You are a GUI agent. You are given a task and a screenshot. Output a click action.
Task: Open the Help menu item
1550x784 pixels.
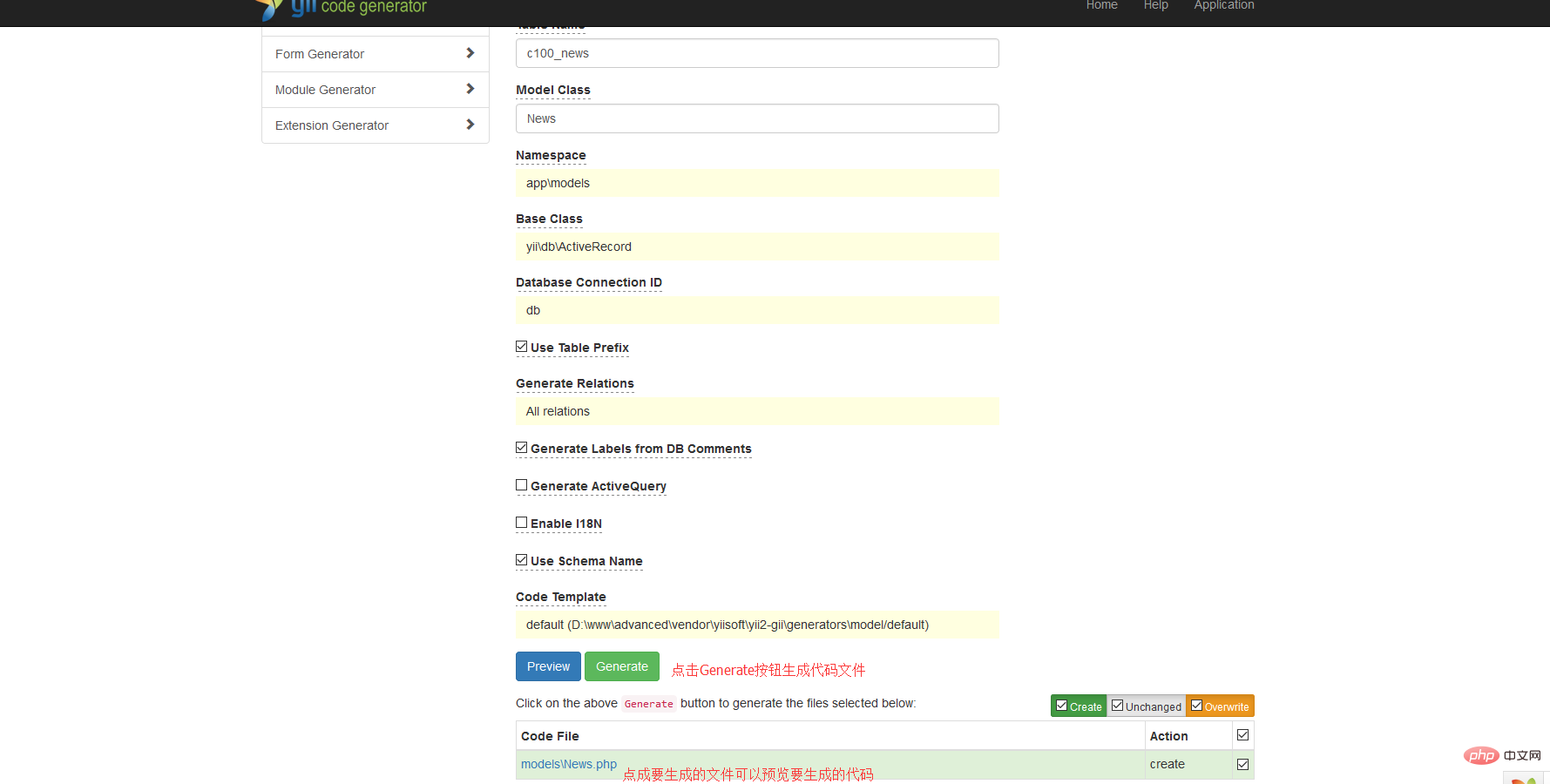pos(1155,5)
